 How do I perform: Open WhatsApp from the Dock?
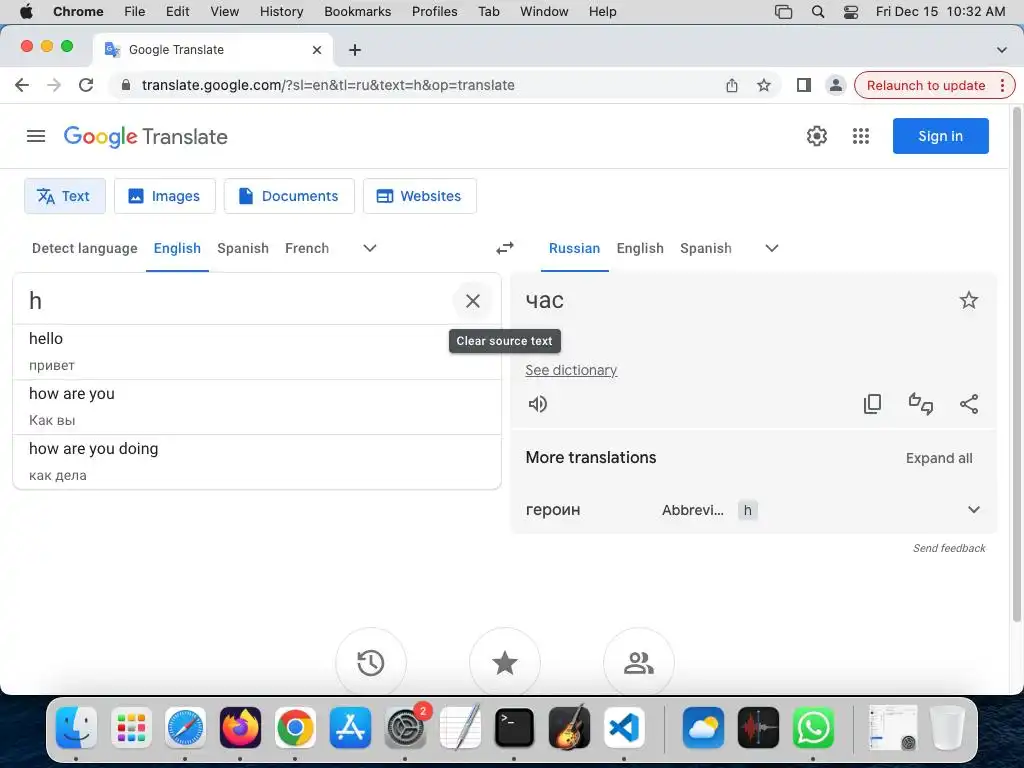click(813, 728)
